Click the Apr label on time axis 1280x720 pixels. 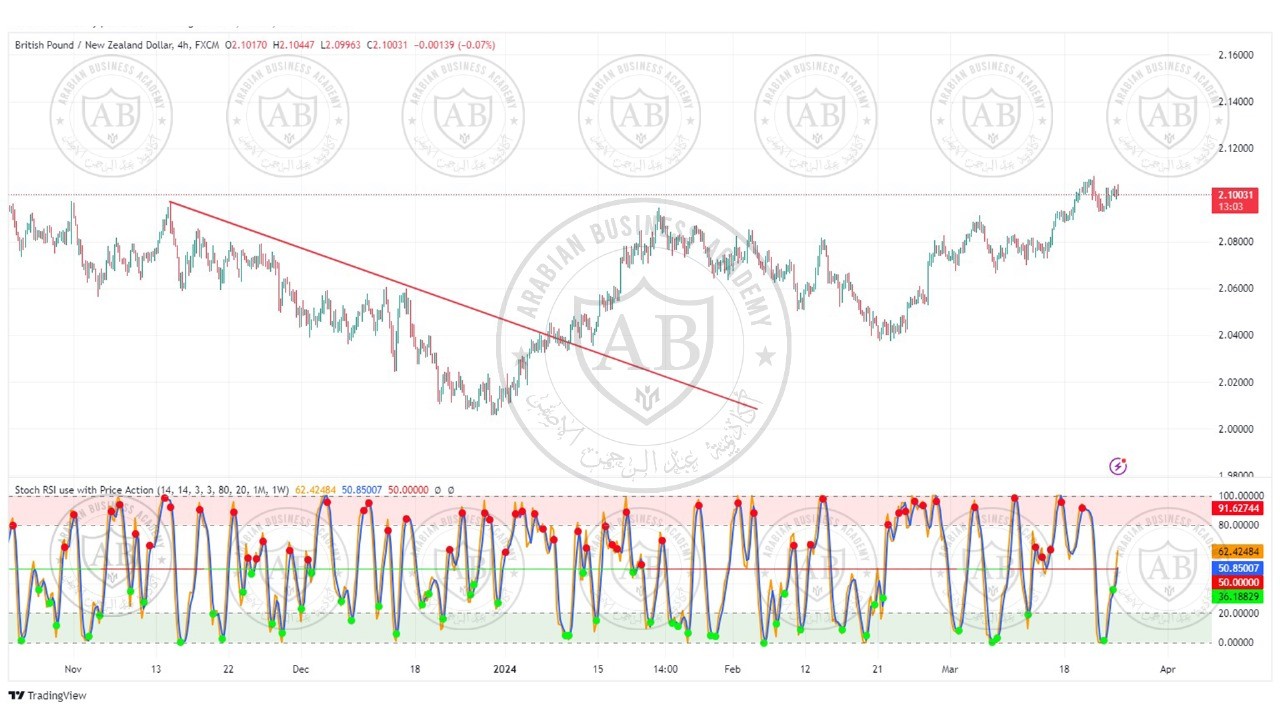pos(1166,669)
